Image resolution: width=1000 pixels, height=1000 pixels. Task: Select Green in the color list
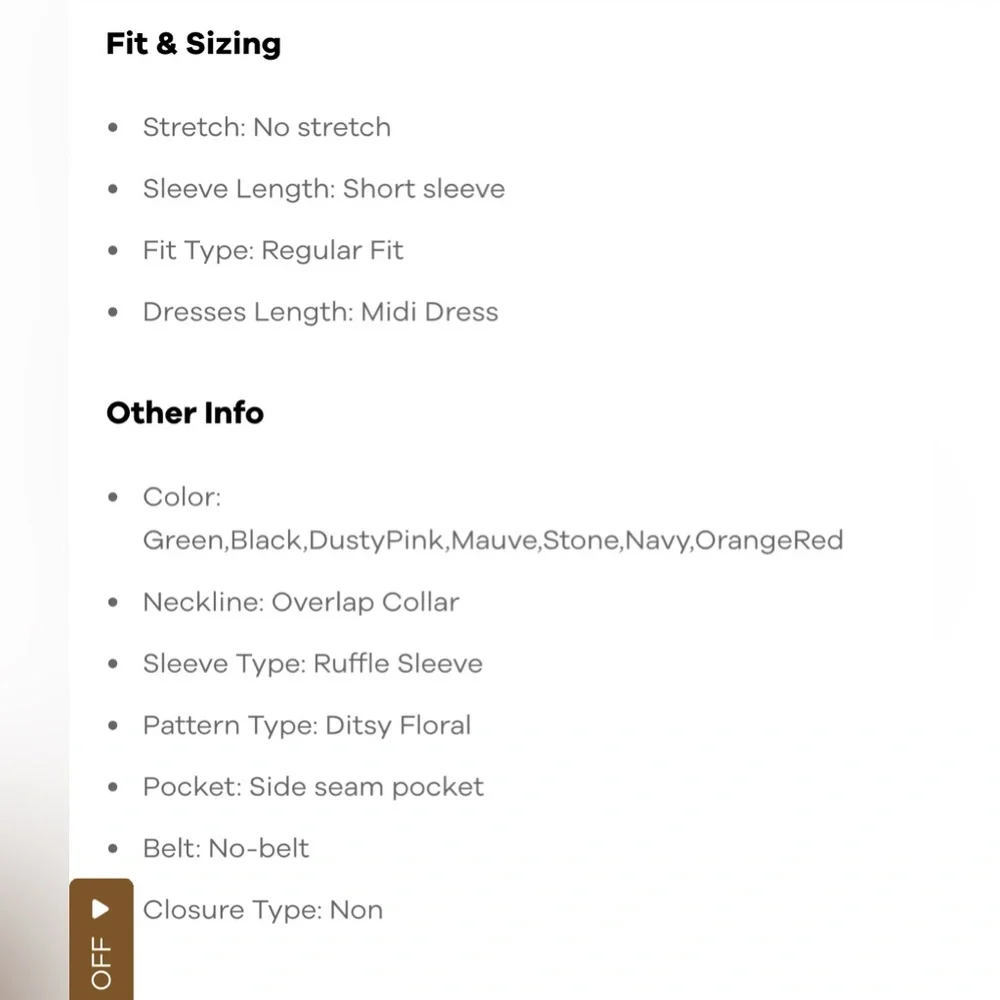tap(183, 541)
